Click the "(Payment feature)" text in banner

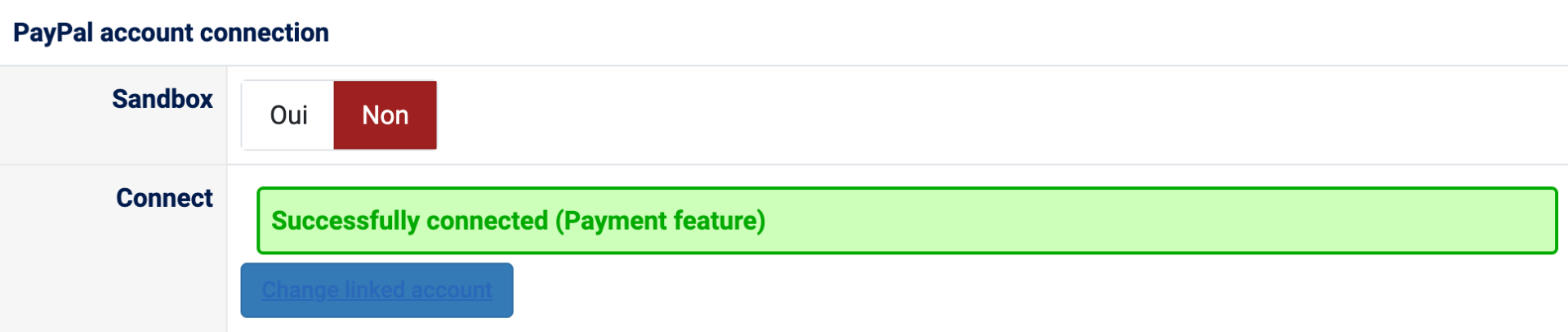(x=660, y=221)
